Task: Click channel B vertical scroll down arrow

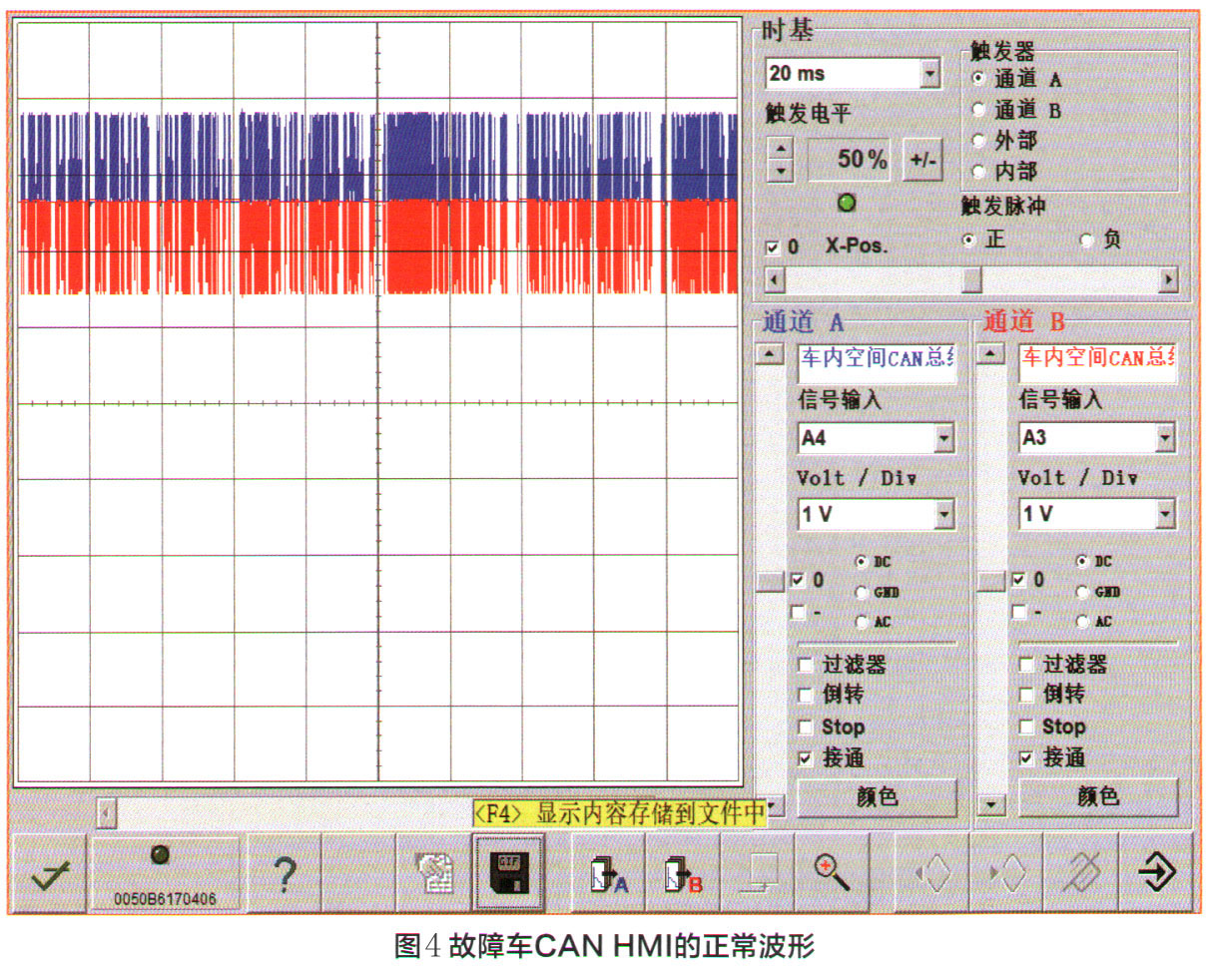Action: (x=989, y=804)
